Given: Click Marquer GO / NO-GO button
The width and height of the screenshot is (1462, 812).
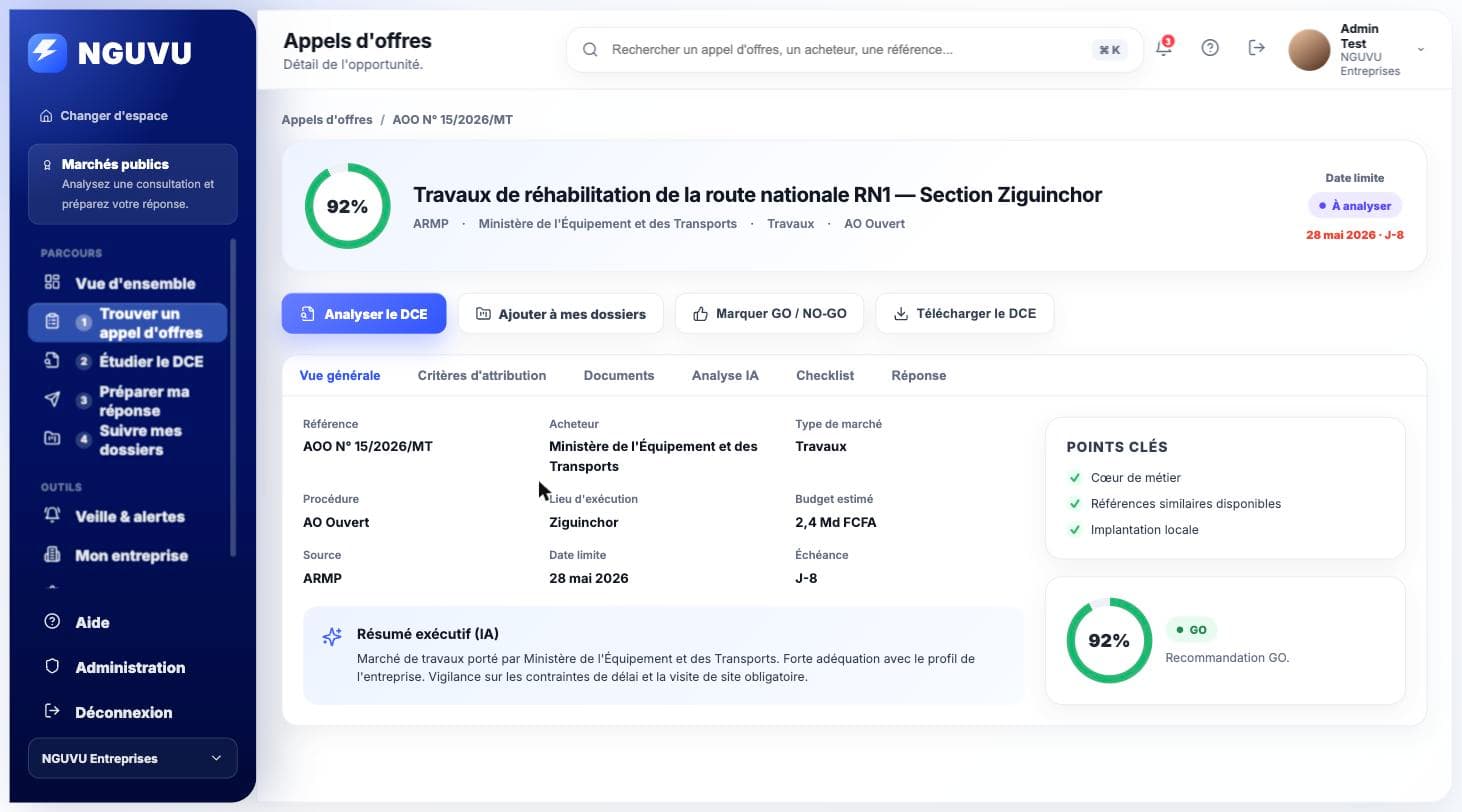Looking at the screenshot, I should pos(769,313).
